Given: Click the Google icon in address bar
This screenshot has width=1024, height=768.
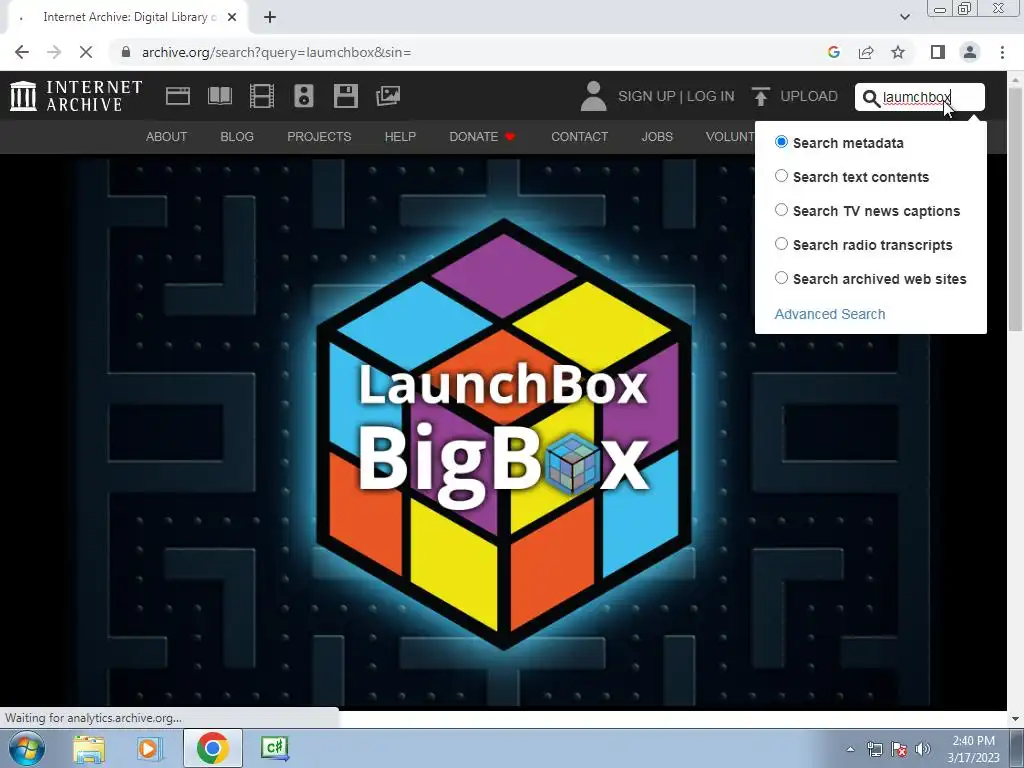Looking at the screenshot, I should [833, 52].
